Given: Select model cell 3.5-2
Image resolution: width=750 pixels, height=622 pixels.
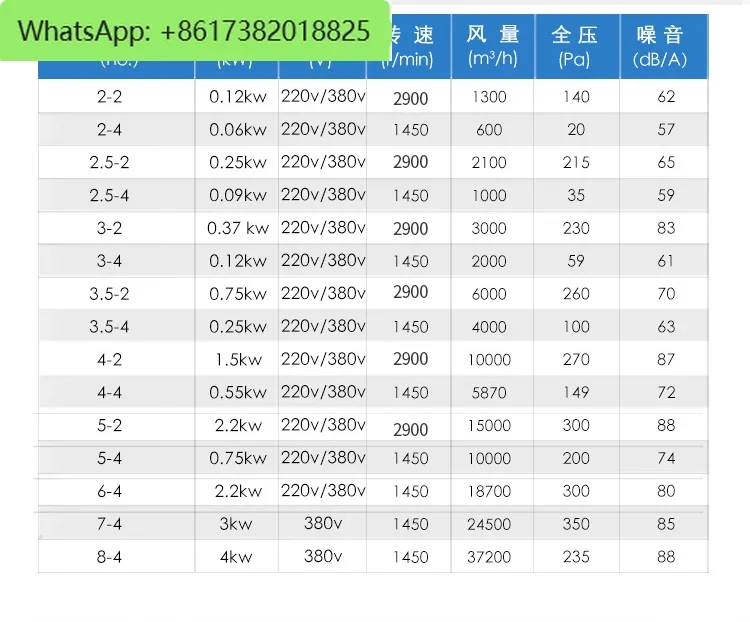Looking at the screenshot, I should pos(110,293).
